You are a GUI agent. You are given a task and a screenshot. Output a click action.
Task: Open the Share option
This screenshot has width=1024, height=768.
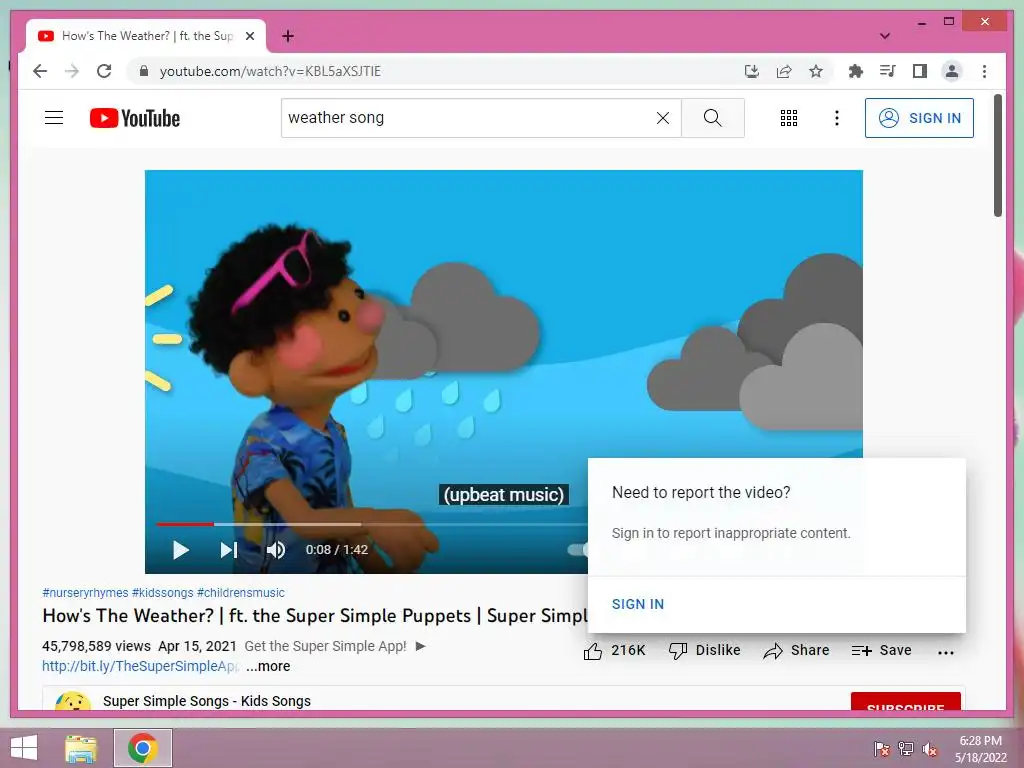796,650
